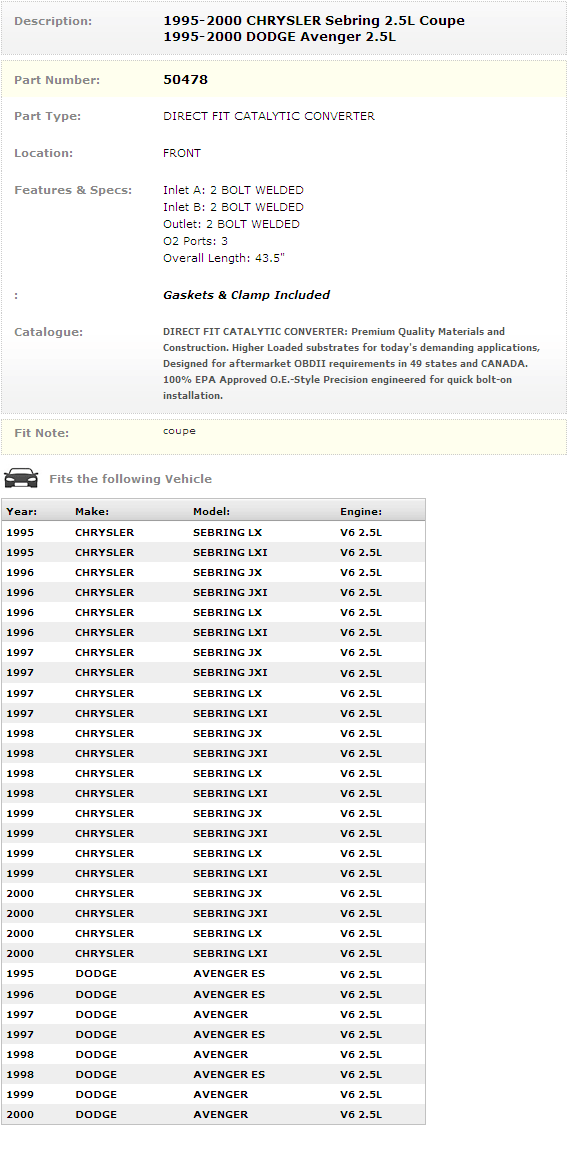This screenshot has width=570, height=1160.
Task: Select the 1999 SEBRING LXI row
Action: tap(213, 873)
